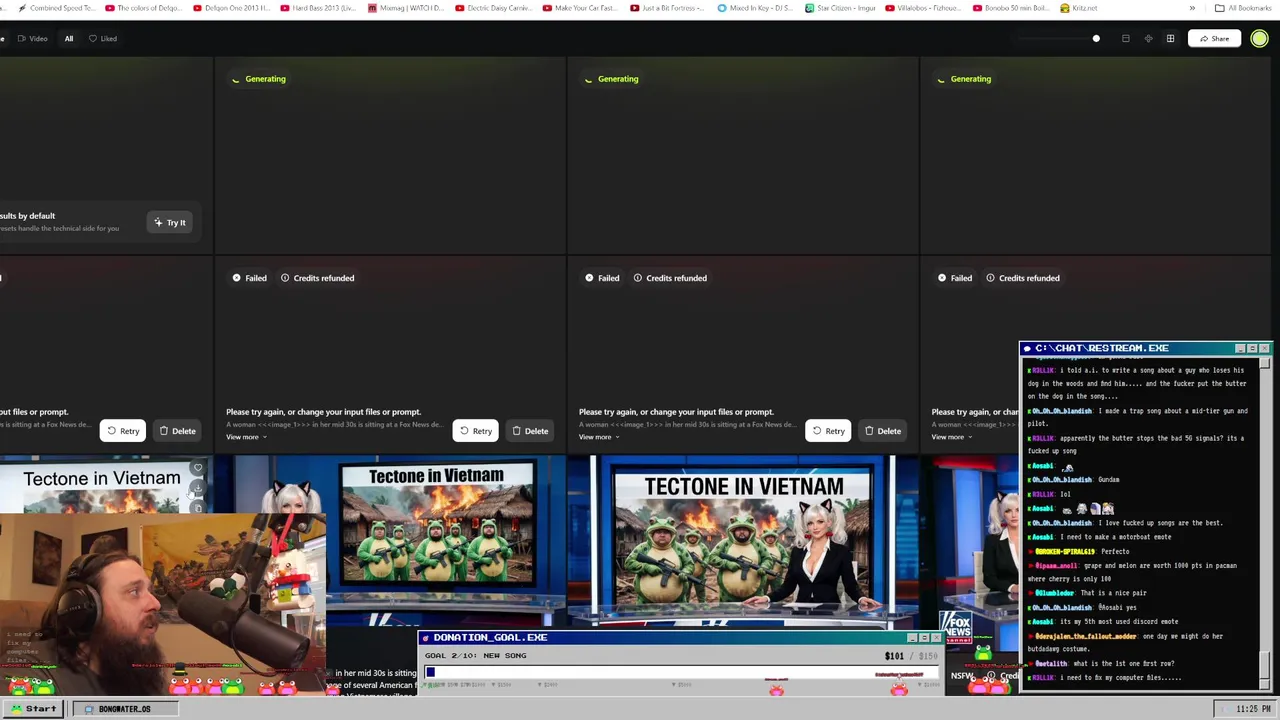Click Delete above the leftmost 'Tectone in Vietnam' thumbnail

[x=177, y=431]
